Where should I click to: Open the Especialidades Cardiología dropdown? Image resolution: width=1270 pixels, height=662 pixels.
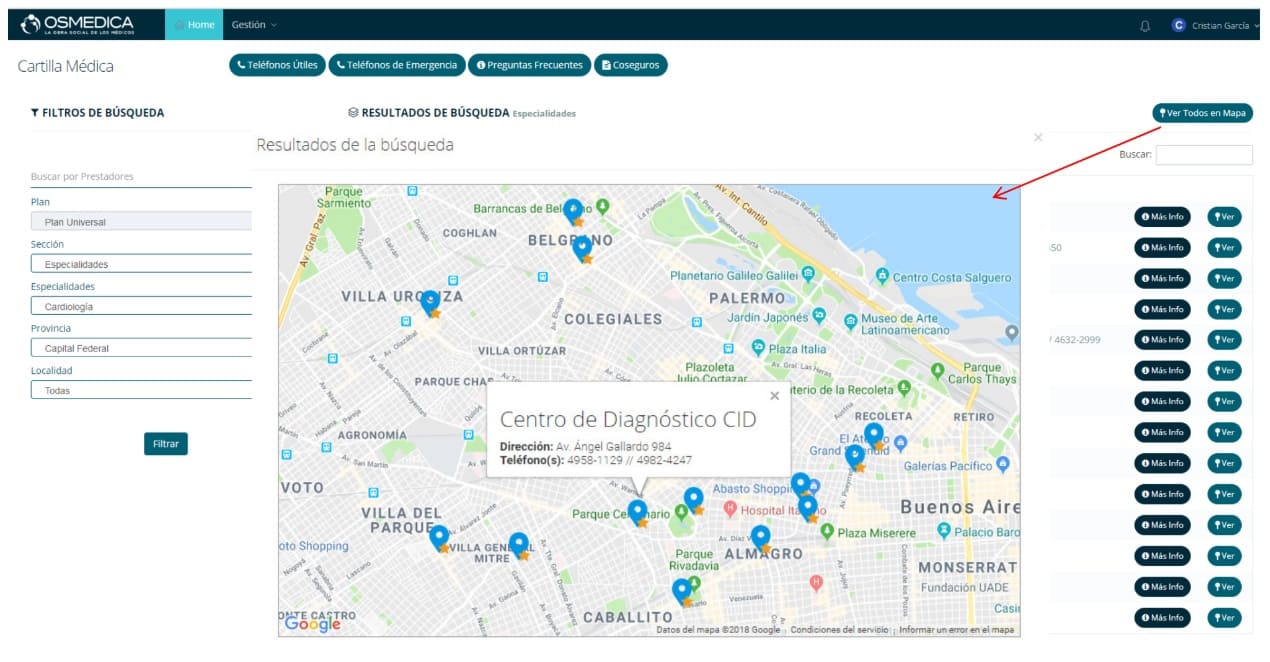click(141, 306)
